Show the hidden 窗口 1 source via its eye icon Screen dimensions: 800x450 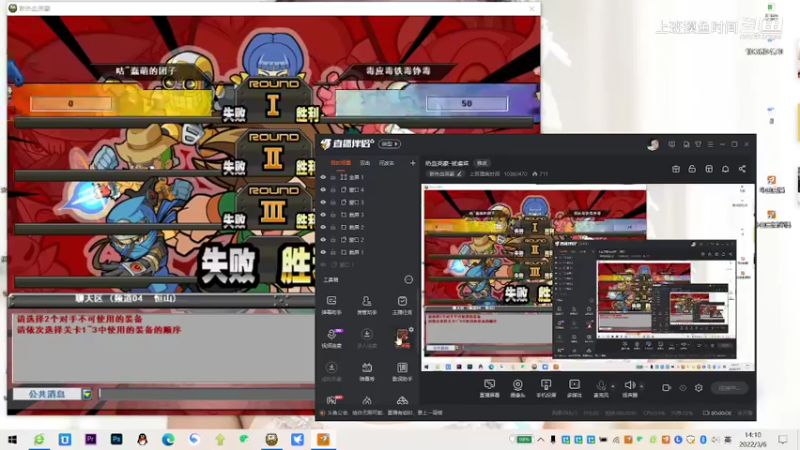click(323, 264)
